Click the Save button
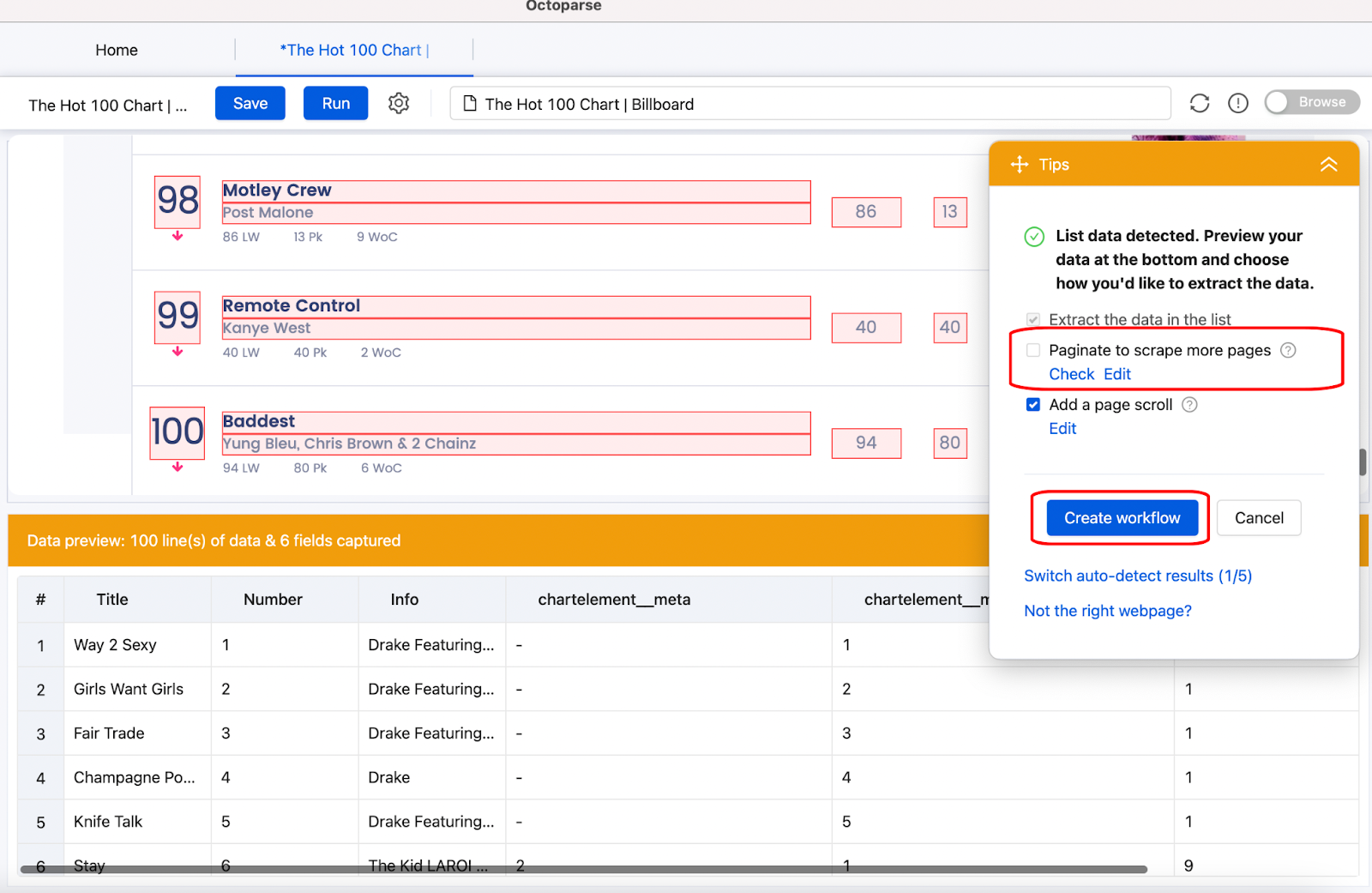This screenshot has width=1372, height=893. [x=250, y=103]
